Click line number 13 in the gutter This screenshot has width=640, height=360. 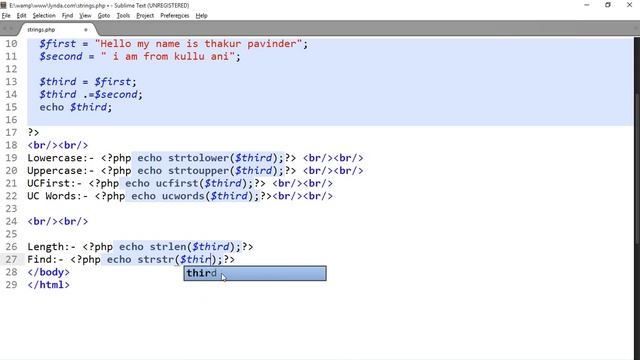pyautogui.click(x=11, y=82)
